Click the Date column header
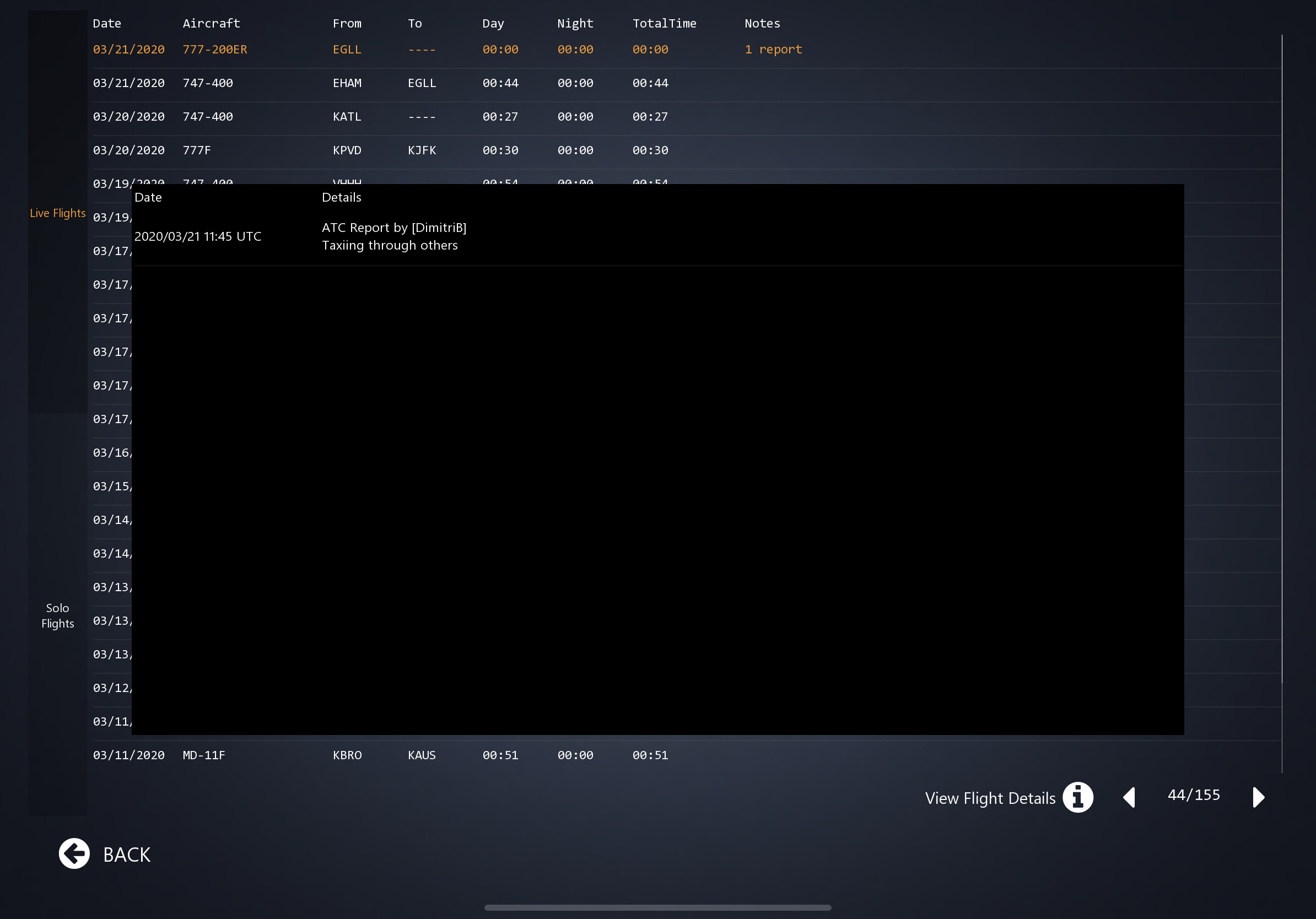The height and width of the screenshot is (919, 1316). click(x=106, y=24)
